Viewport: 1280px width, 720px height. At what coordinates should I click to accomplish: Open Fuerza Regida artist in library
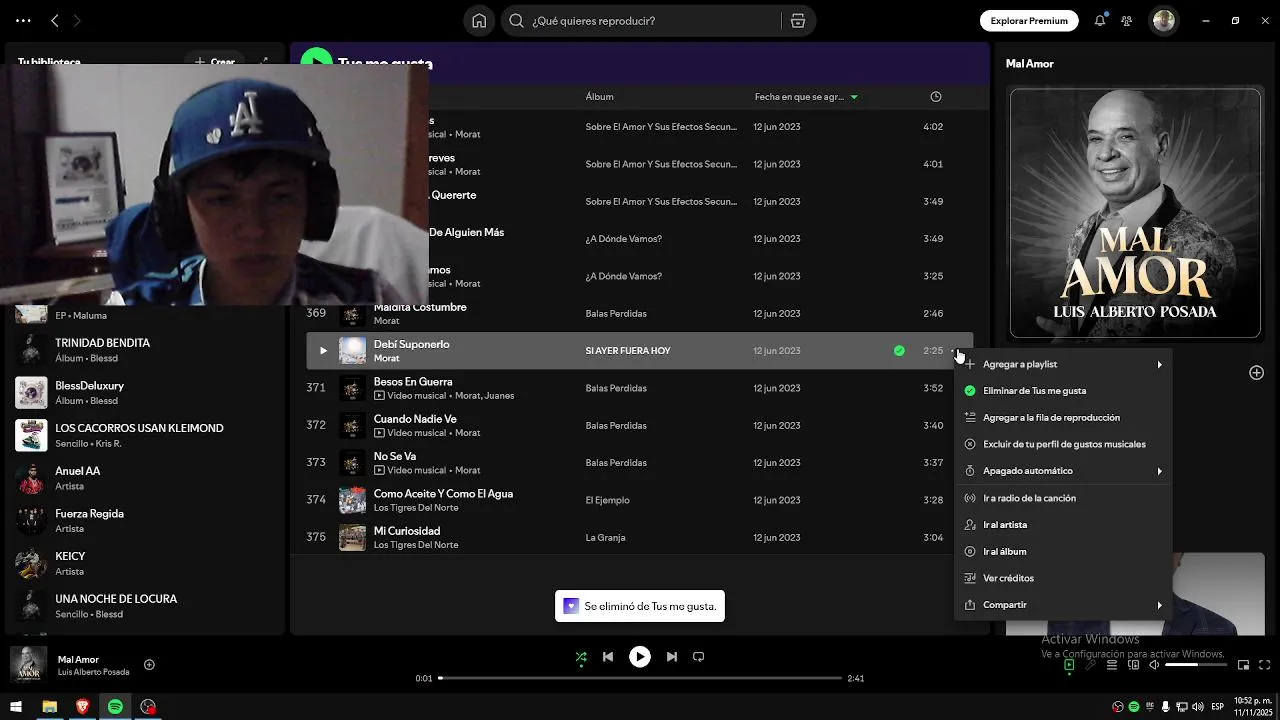coord(145,521)
